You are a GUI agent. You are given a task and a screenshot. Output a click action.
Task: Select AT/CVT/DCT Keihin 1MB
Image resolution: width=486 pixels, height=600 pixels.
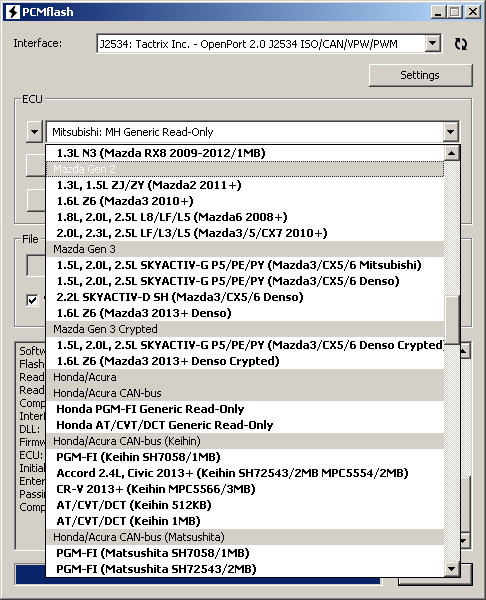(x=245, y=521)
